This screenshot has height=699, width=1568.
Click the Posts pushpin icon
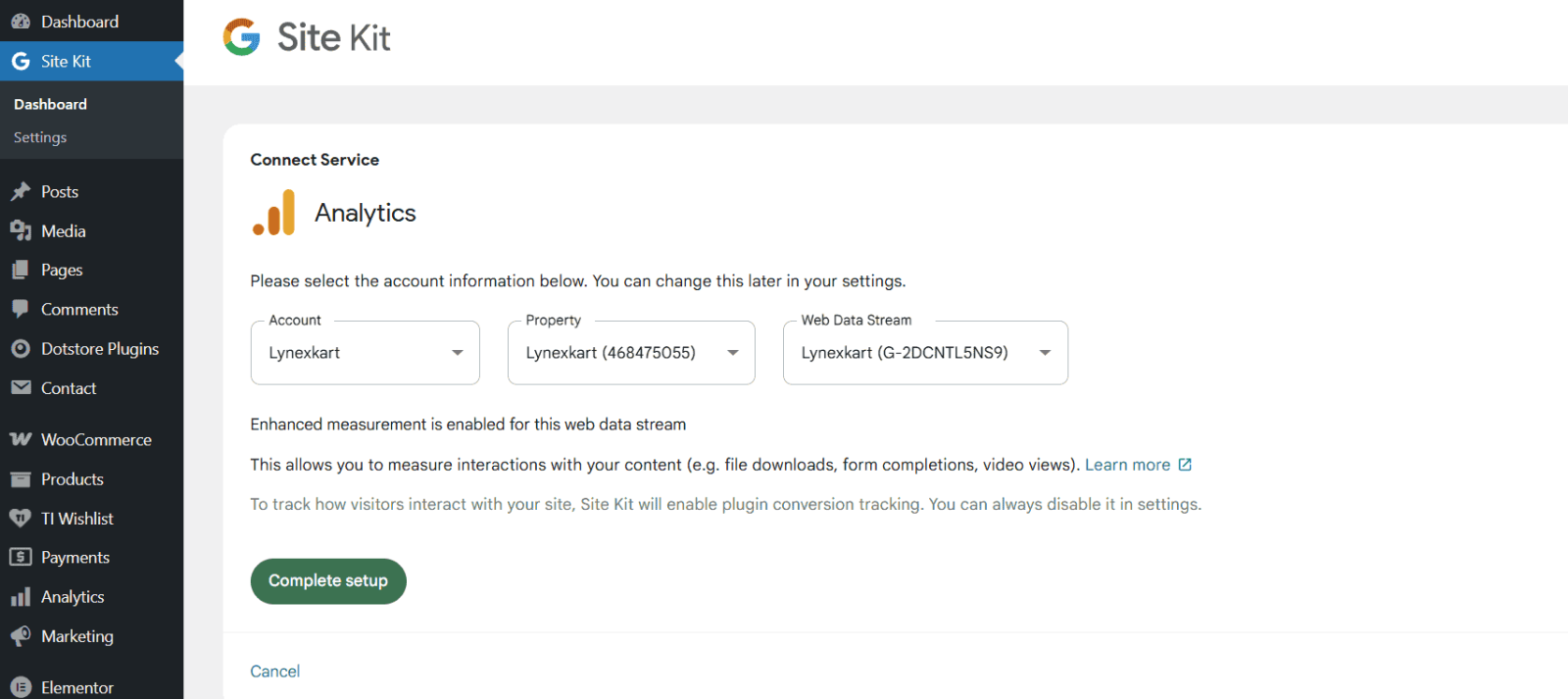coord(21,191)
